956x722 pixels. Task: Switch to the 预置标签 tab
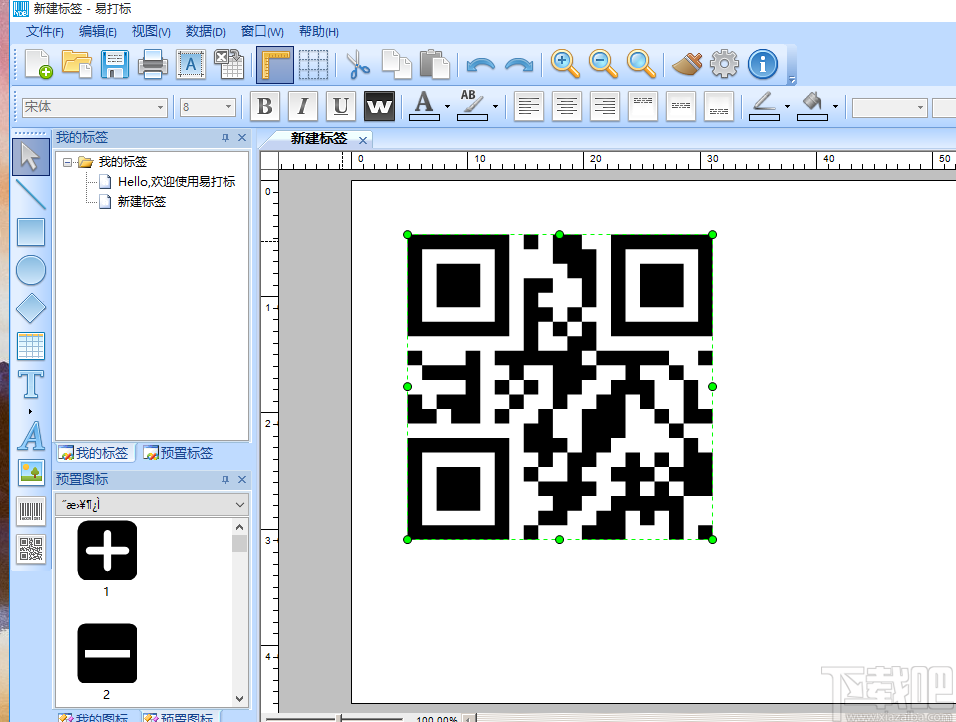click(x=178, y=453)
